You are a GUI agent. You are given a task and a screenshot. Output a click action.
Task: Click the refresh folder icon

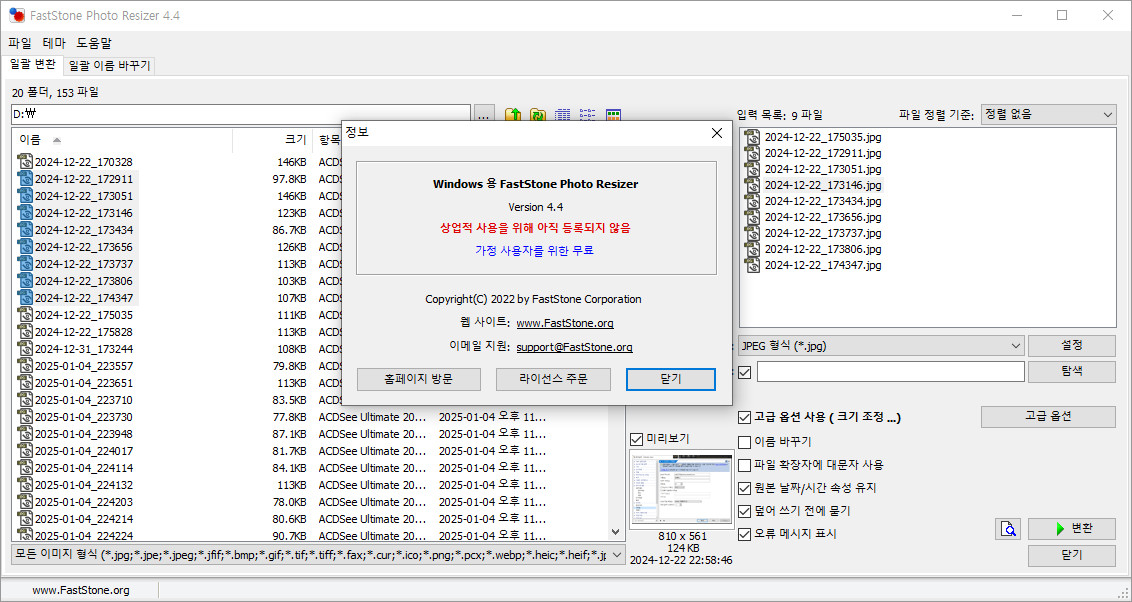(x=538, y=115)
